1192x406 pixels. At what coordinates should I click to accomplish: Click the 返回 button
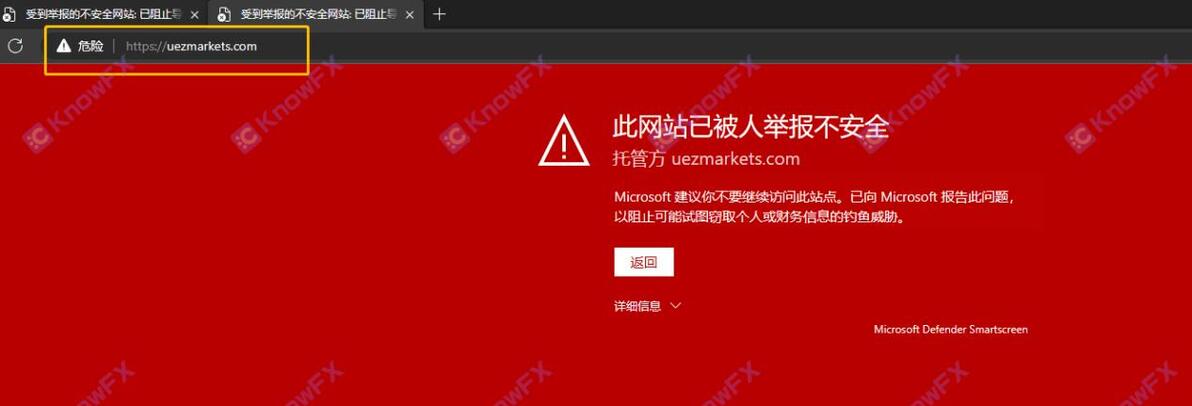644,262
